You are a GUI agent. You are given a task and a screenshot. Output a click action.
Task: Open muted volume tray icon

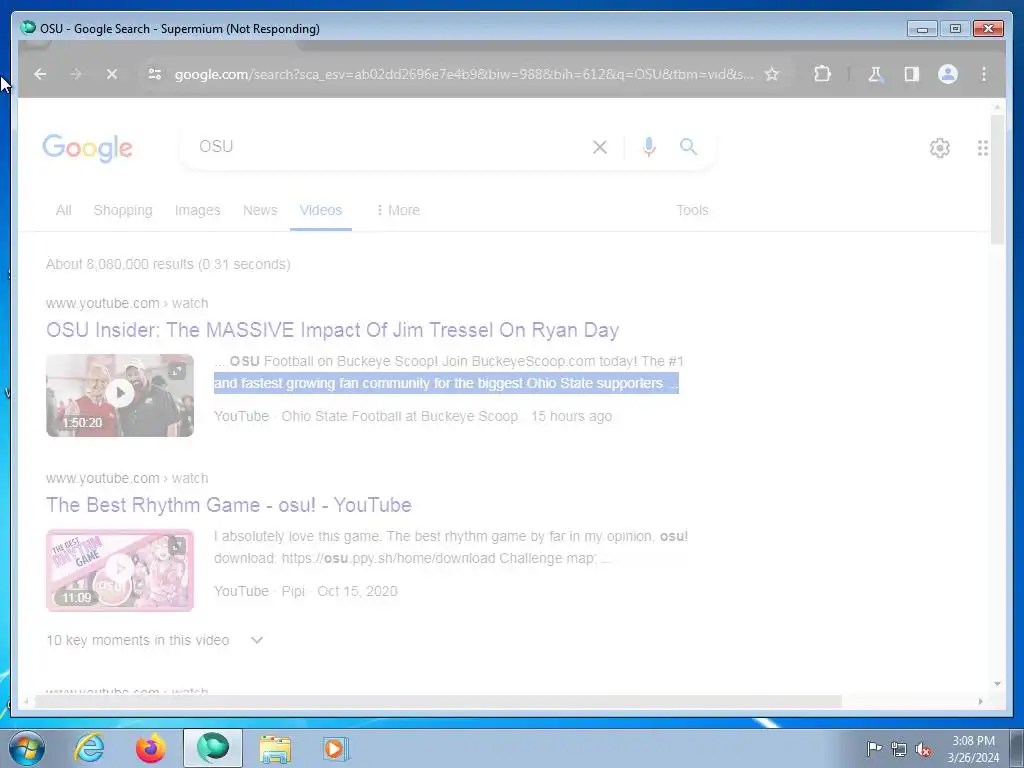pyautogui.click(x=923, y=749)
